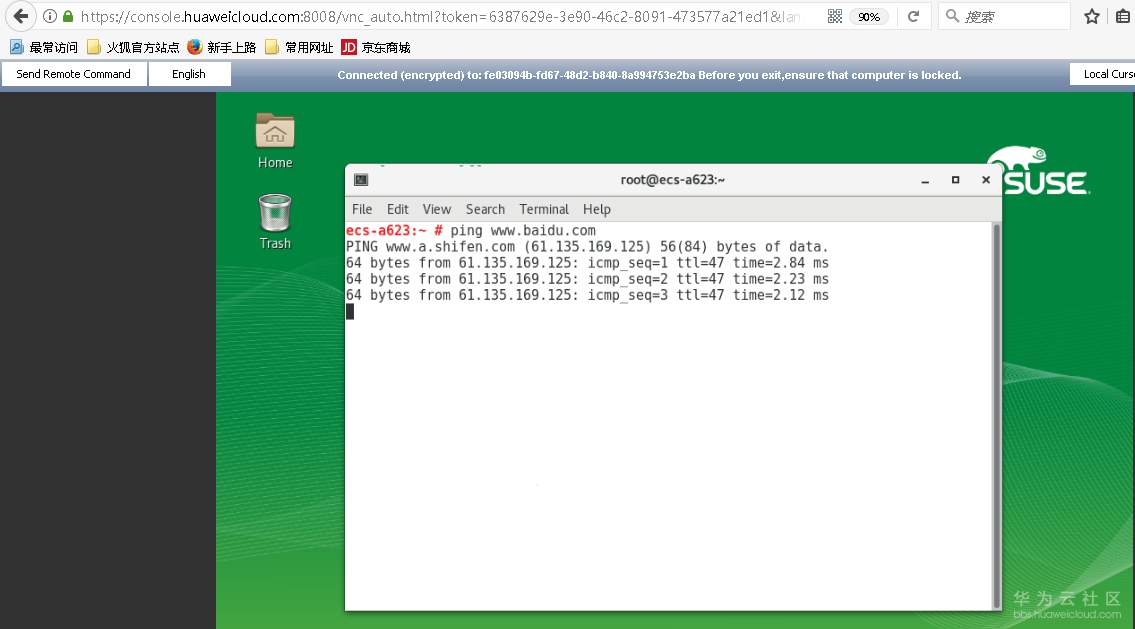Click the 'Connected (encrypted) to' status message

649,75
